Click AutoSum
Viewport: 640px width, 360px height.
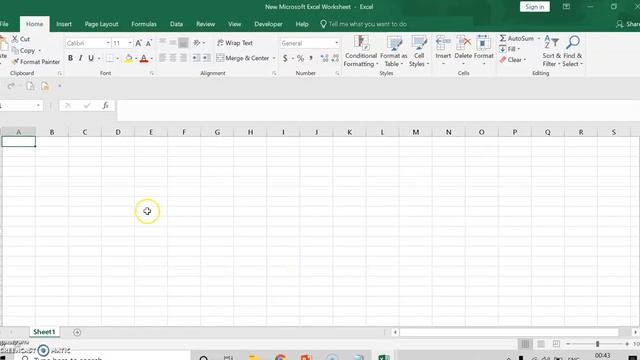516,38
